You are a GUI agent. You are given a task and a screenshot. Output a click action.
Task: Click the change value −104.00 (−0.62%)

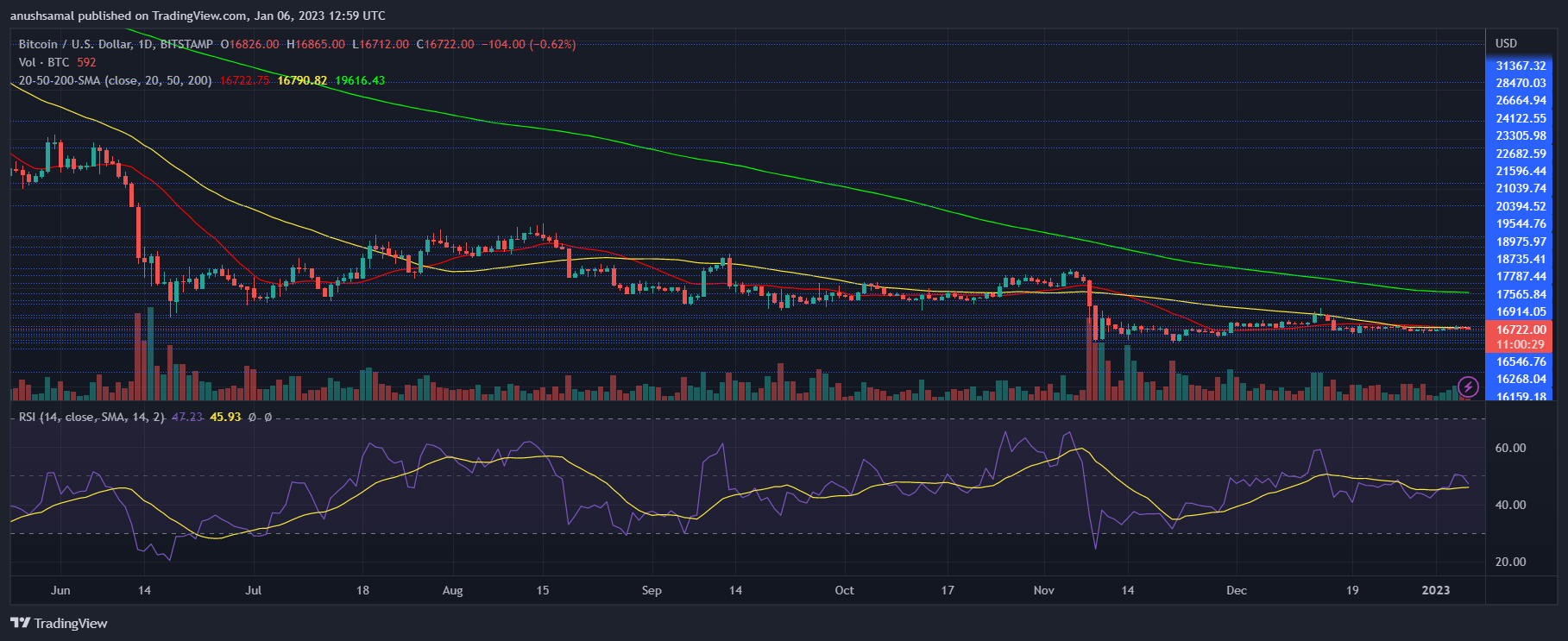[x=528, y=44]
